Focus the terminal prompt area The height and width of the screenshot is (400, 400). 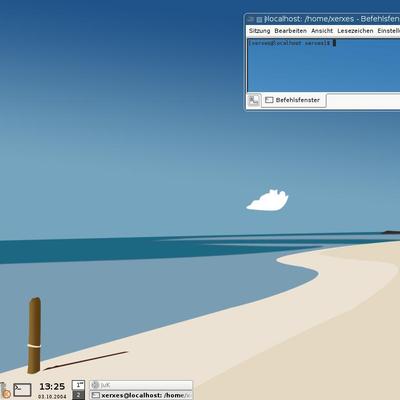(323, 65)
